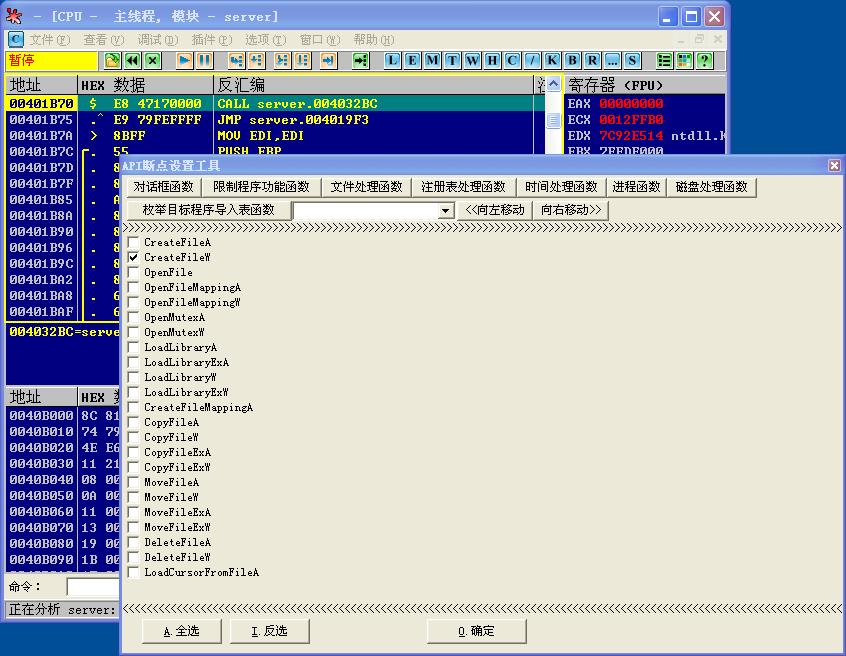Open Executable modules with E icon

(x=412, y=60)
